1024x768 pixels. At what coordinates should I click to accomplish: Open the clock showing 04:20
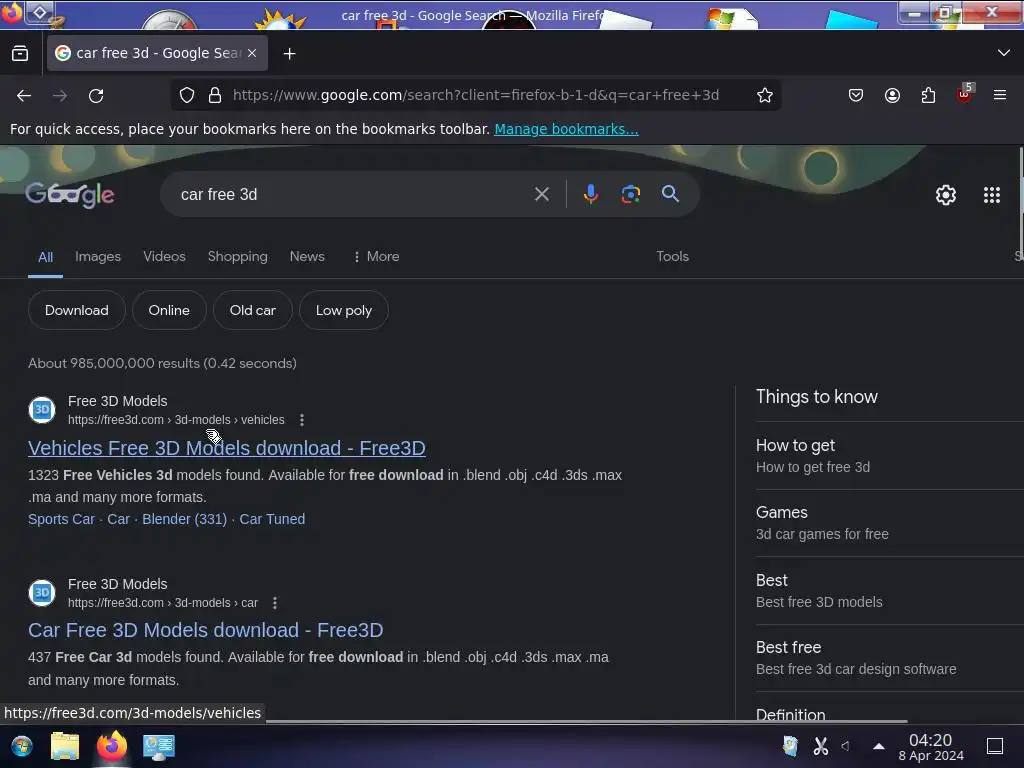tap(931, 747)
